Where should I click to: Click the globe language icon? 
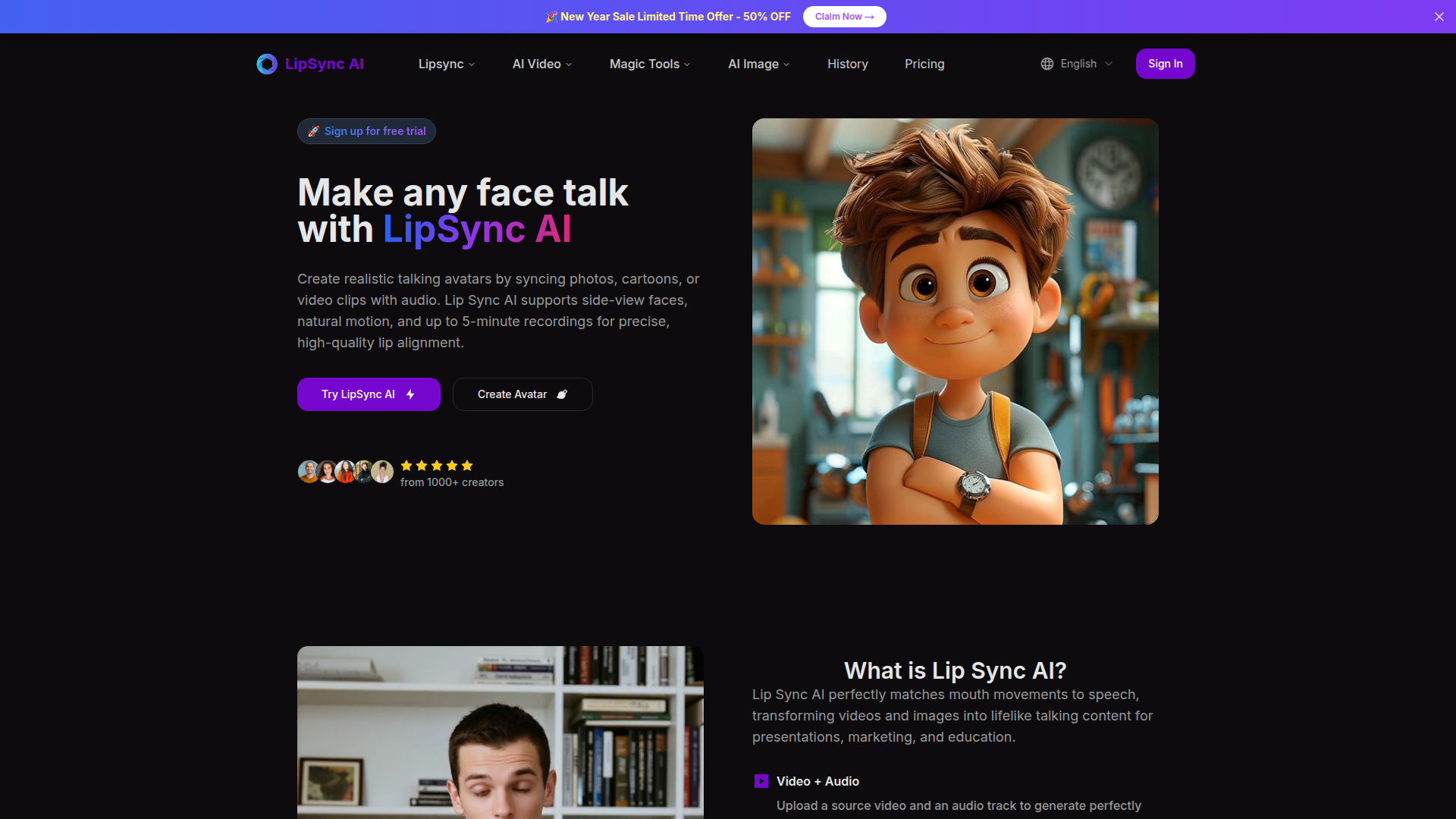point(1047,64)
